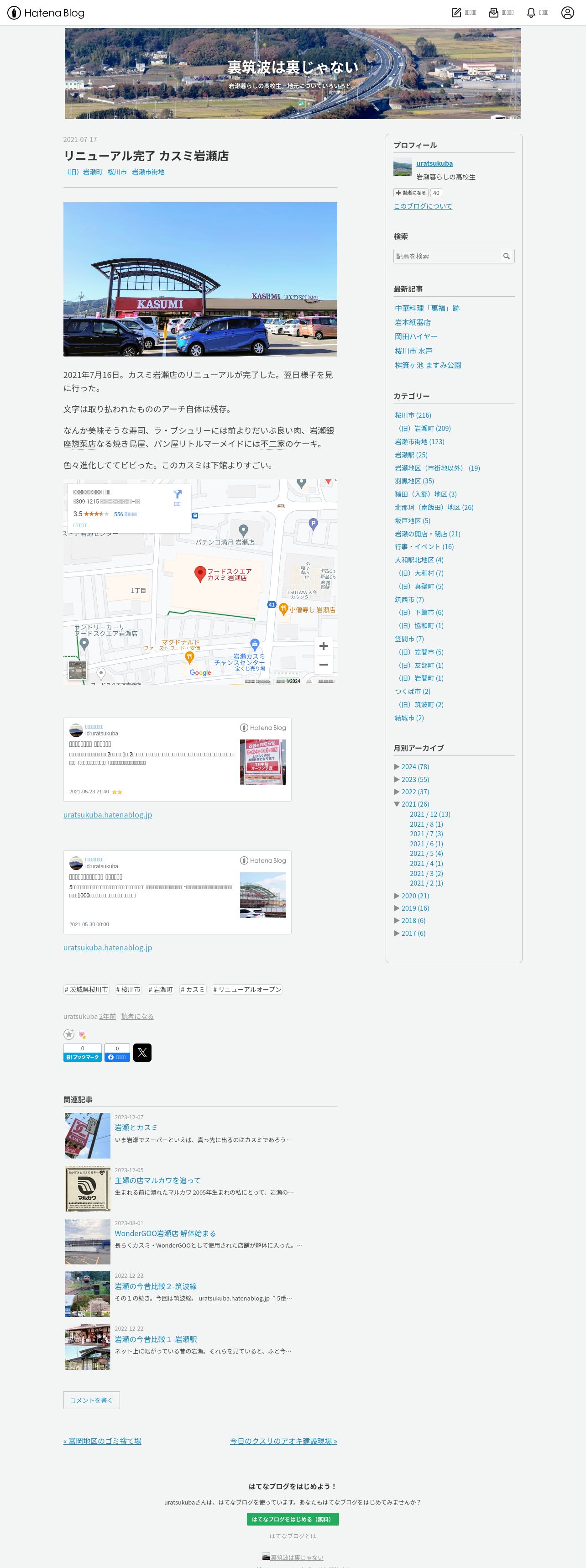Click the # リニューアルオープン hashtag
586x1568 pixels.
click(247, 989)
